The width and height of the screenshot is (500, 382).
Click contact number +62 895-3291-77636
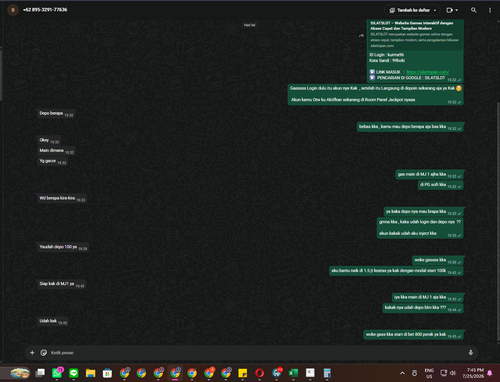click(45, 10)
